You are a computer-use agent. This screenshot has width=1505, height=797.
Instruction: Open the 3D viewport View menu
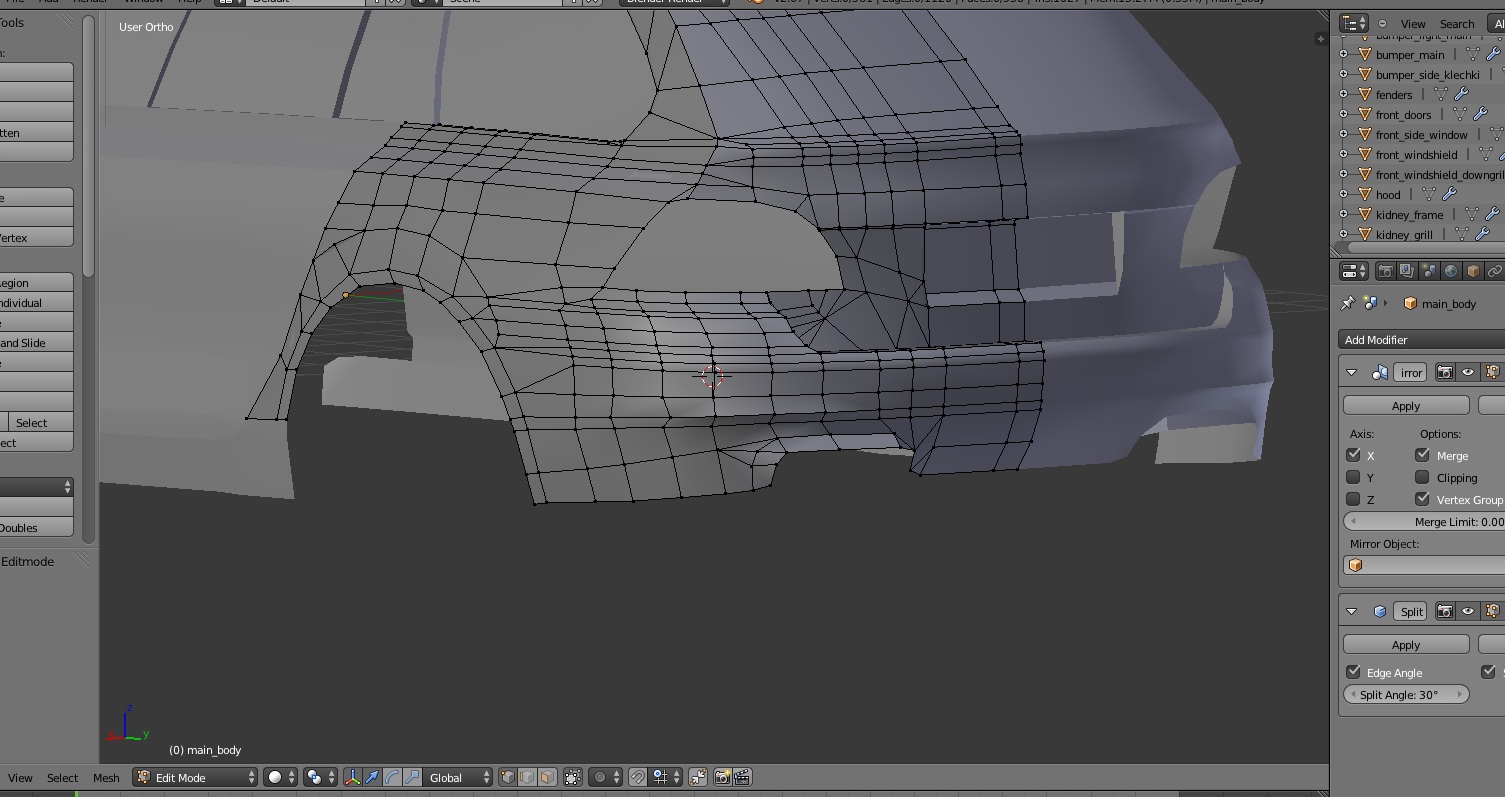20,777
